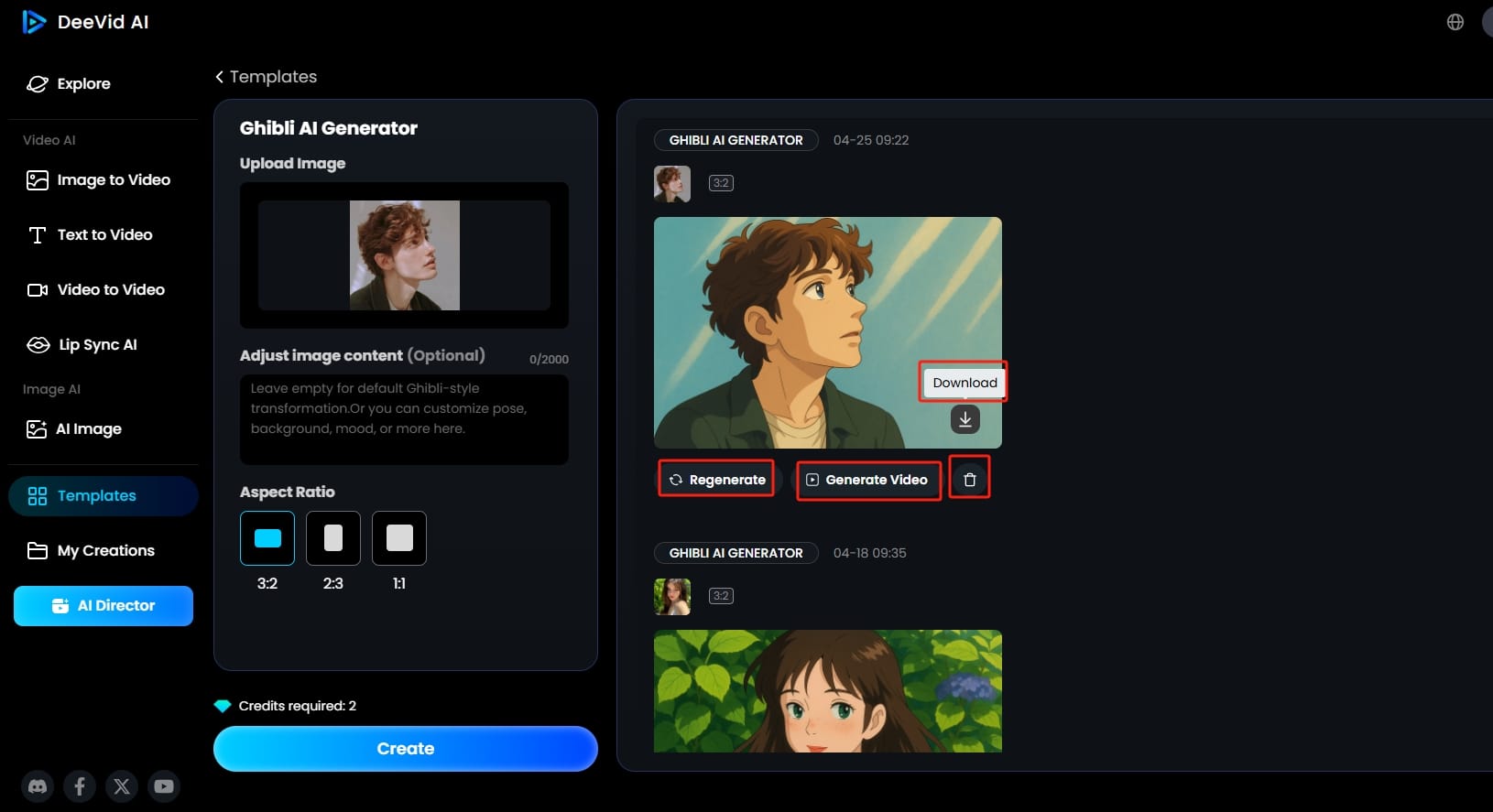Screen dimensions: 1493x812
Task: Click the Generate Video button
Action: click(866, 479)
